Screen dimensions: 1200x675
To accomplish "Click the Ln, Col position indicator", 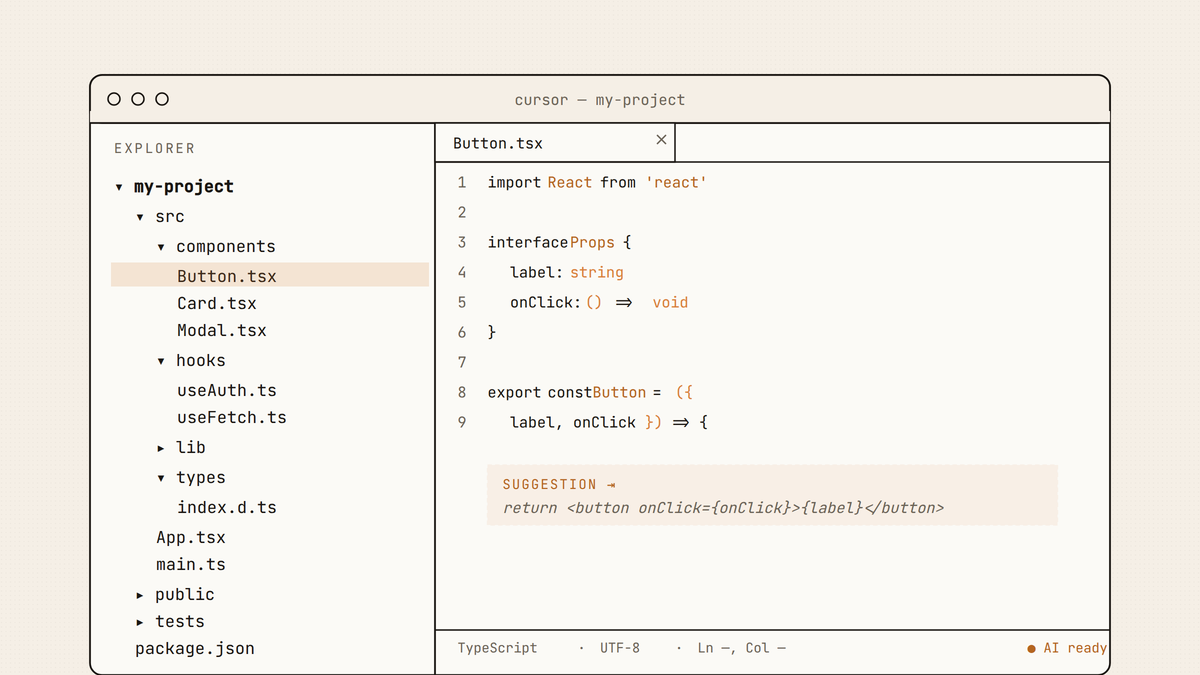I will (x=741, y=648).
